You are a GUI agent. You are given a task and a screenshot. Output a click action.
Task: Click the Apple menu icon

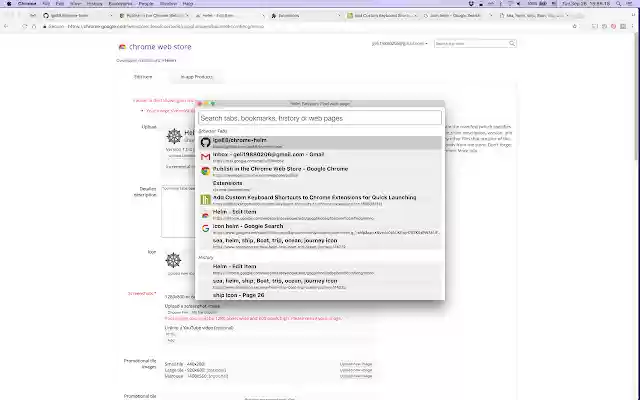9,4
